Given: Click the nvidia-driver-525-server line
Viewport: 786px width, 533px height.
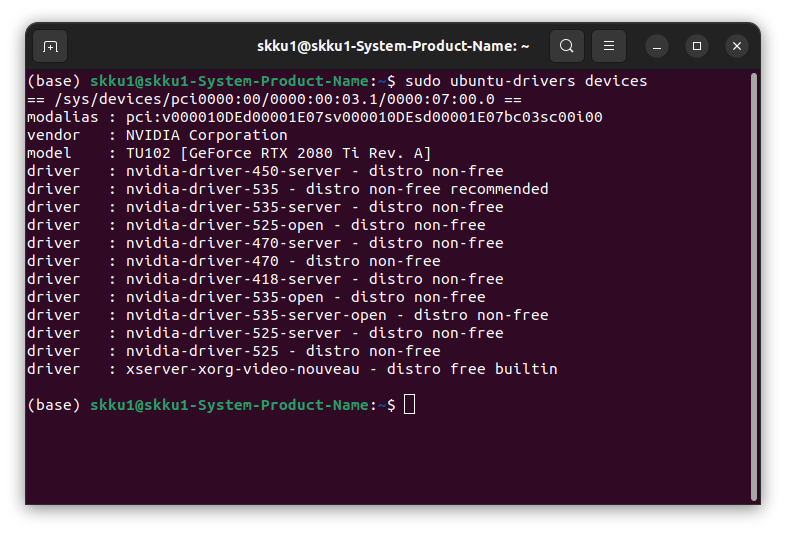Looking at the screenshot, I should 265,333.
